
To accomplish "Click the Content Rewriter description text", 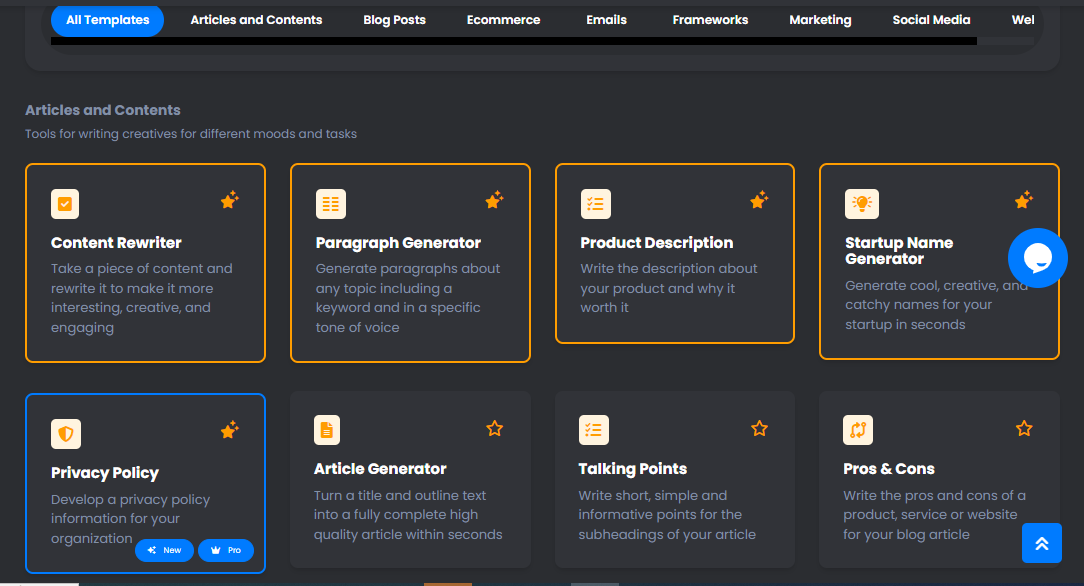I will (x=142, y=298).
